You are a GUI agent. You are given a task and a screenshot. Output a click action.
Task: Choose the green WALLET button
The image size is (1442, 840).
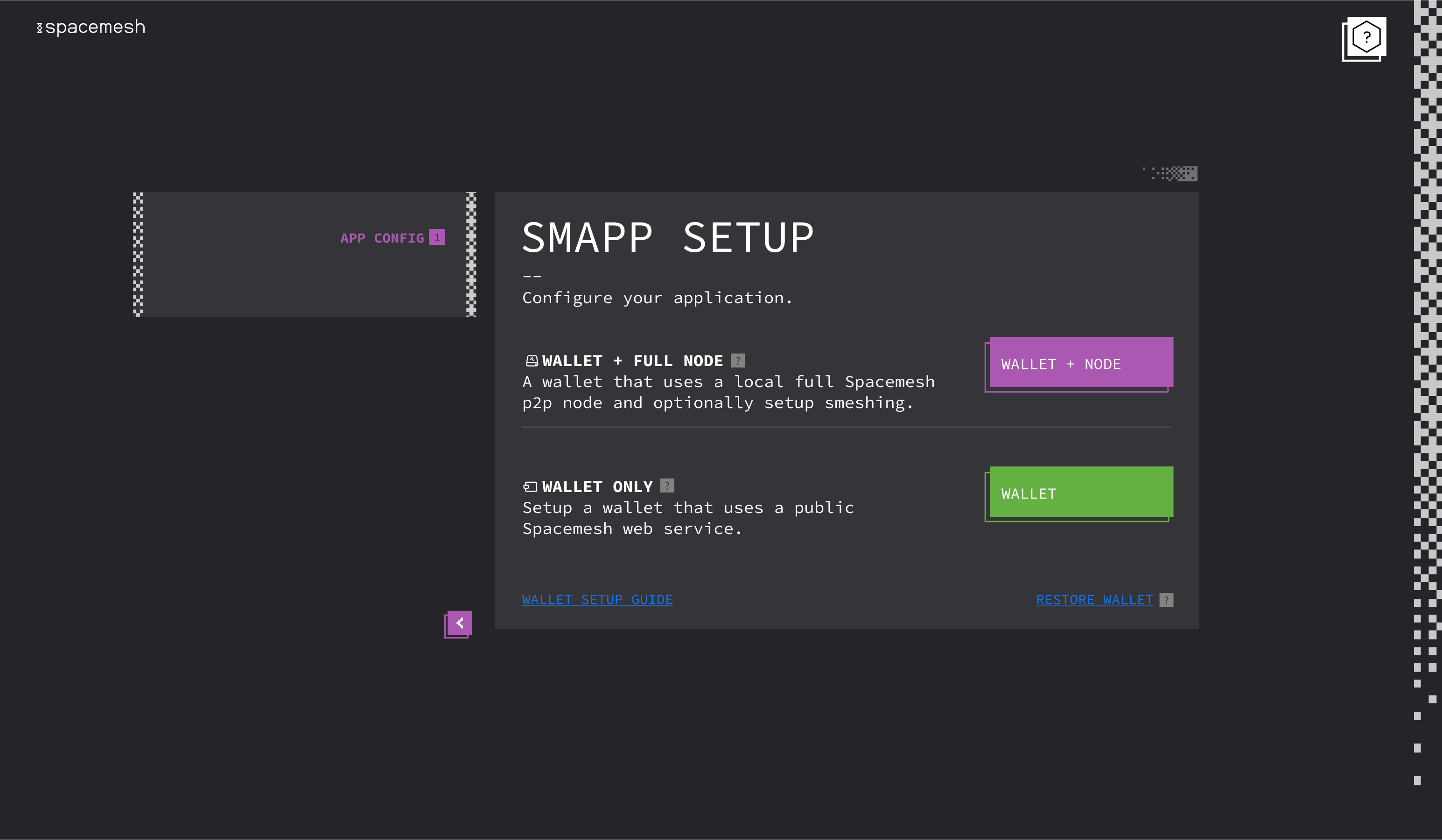pos(1081,493)
